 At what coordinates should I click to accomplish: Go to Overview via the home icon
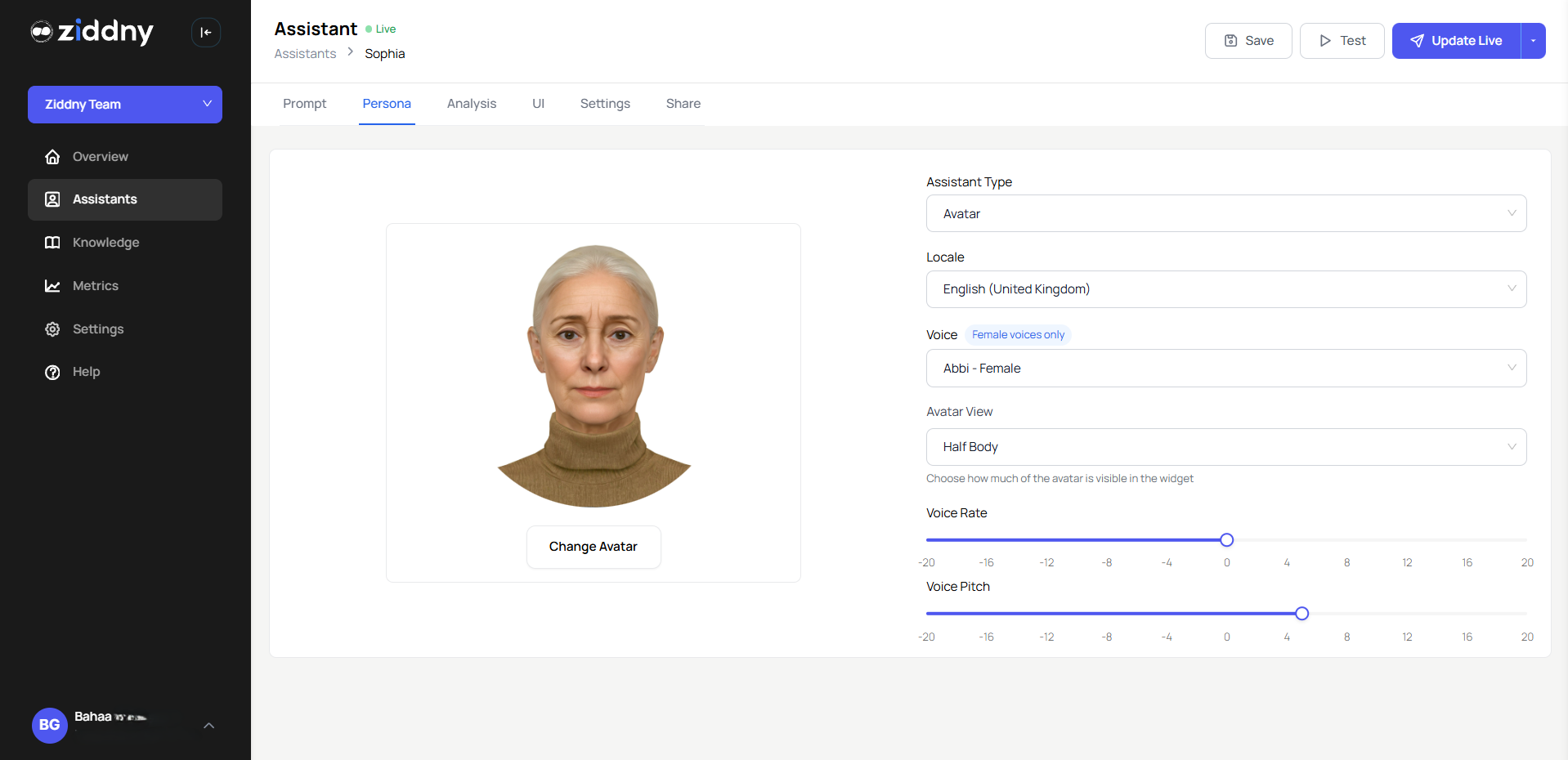(52, 156)
